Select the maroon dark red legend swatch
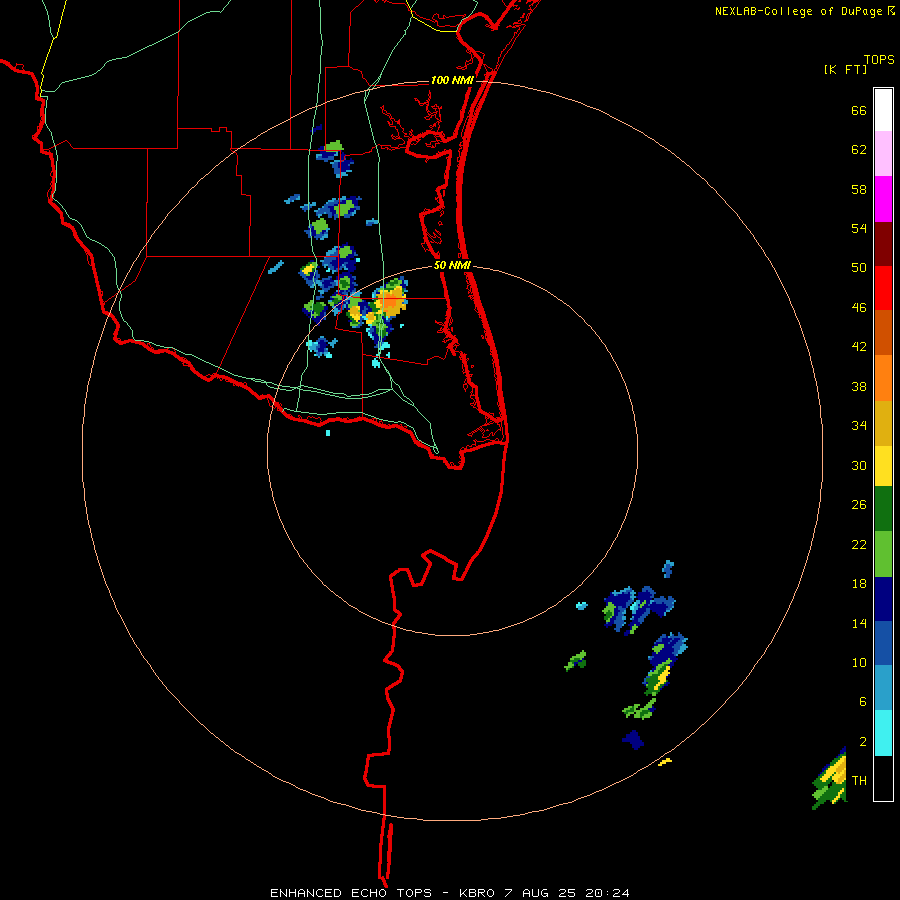This screenshot has height=900, width=900. 883,243
